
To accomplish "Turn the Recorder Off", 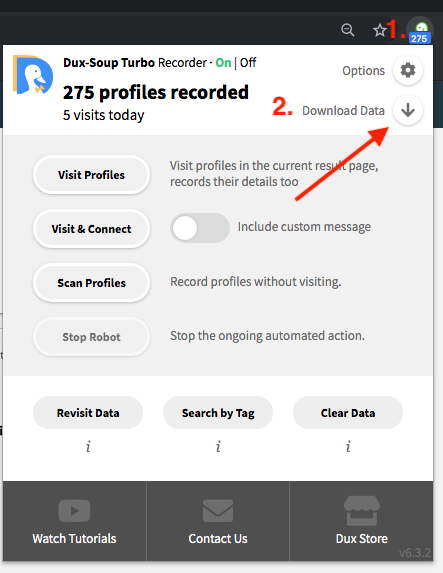I will click(x=248, y=62).
